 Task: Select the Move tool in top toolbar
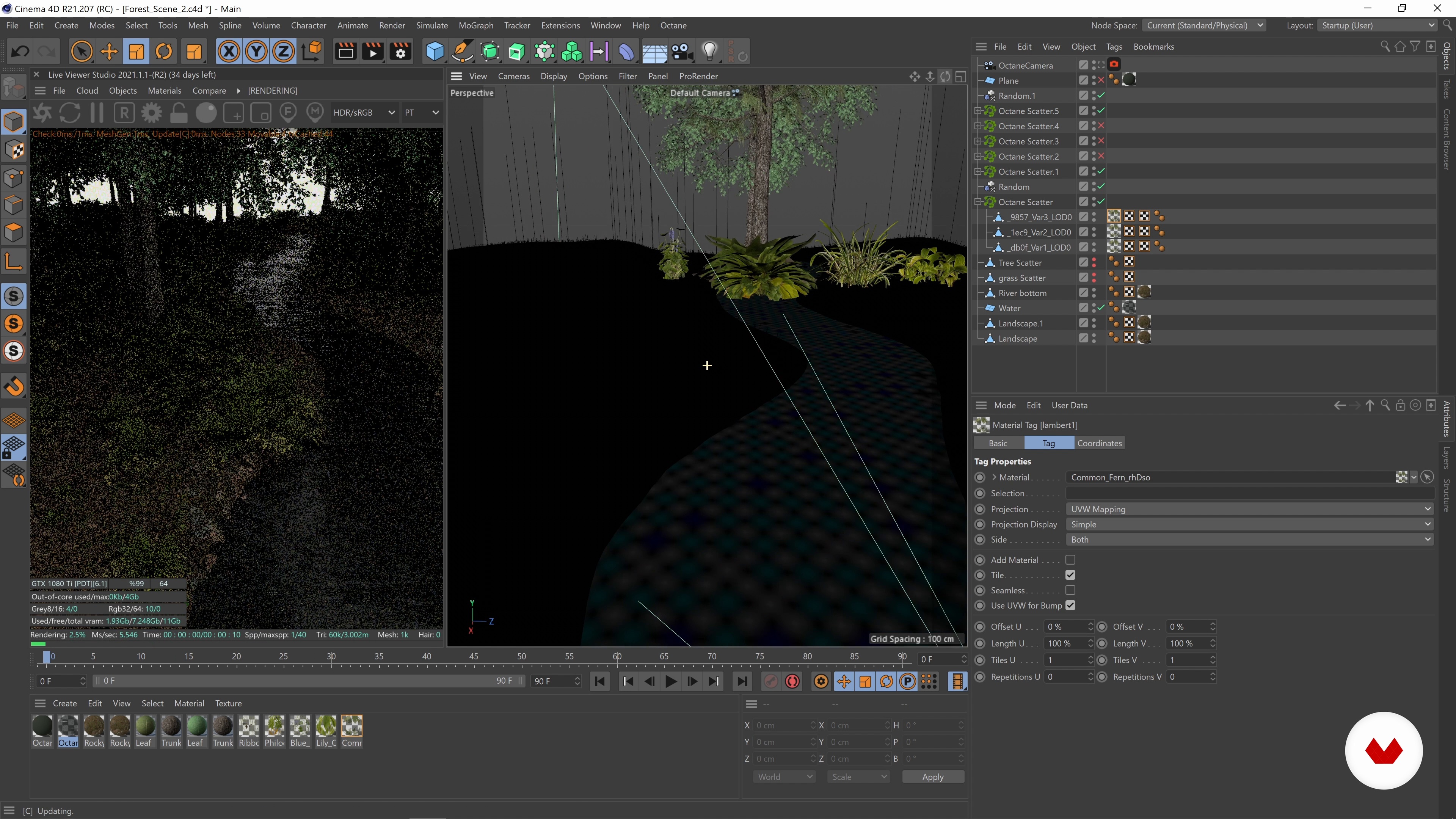(x=108, y=52)
